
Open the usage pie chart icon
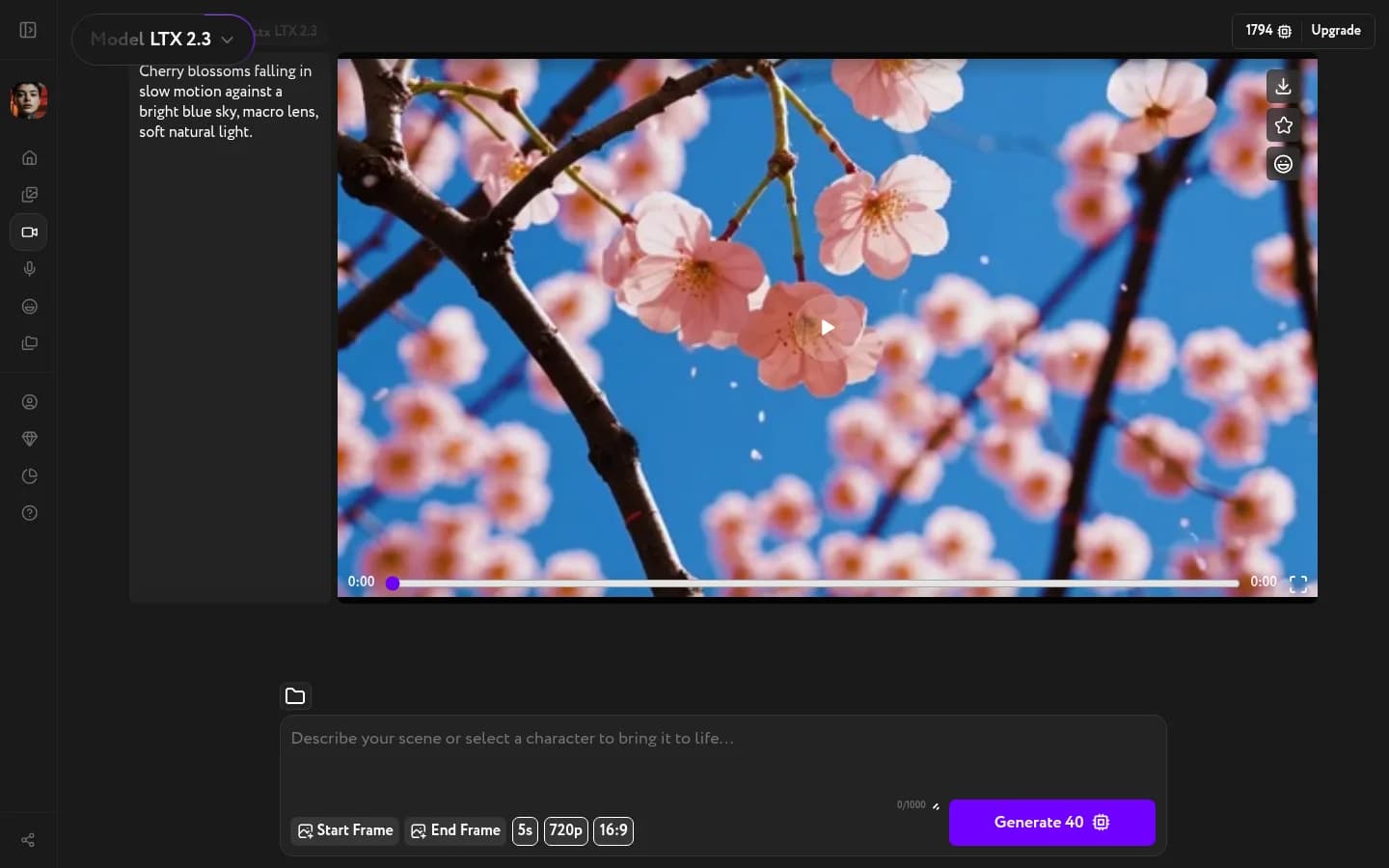(x=29, y=475)
